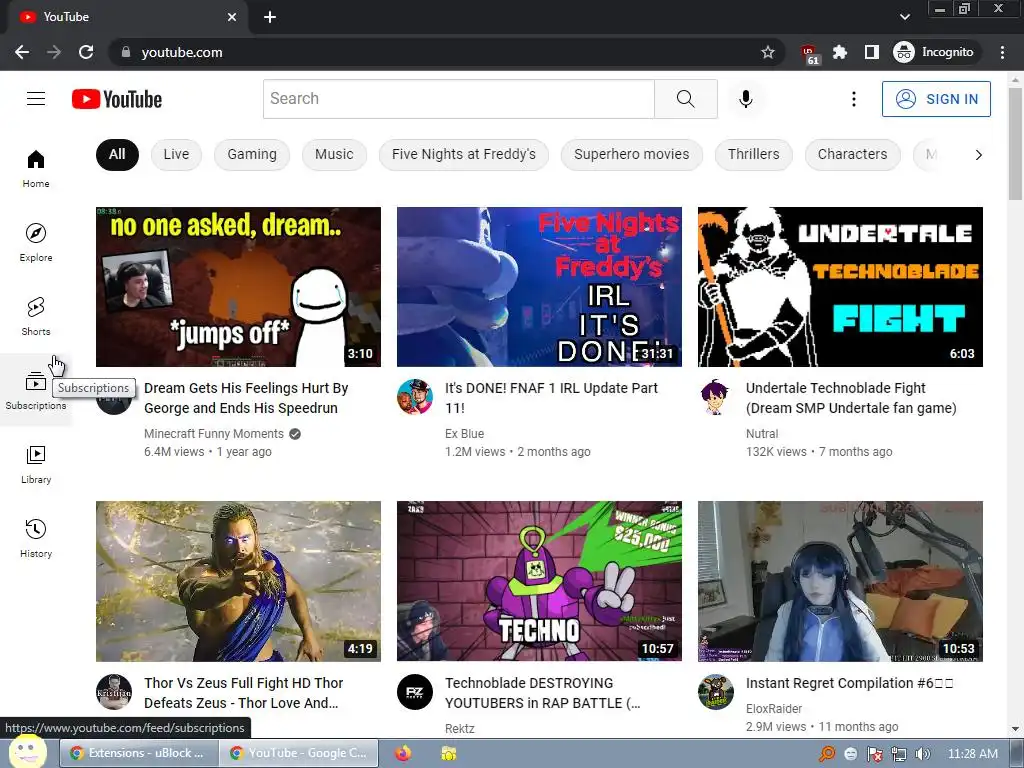This screenshot has height=768, width=1024.
Task: Click the search tray icon in taskbar
Action: [x=827, y=754]
